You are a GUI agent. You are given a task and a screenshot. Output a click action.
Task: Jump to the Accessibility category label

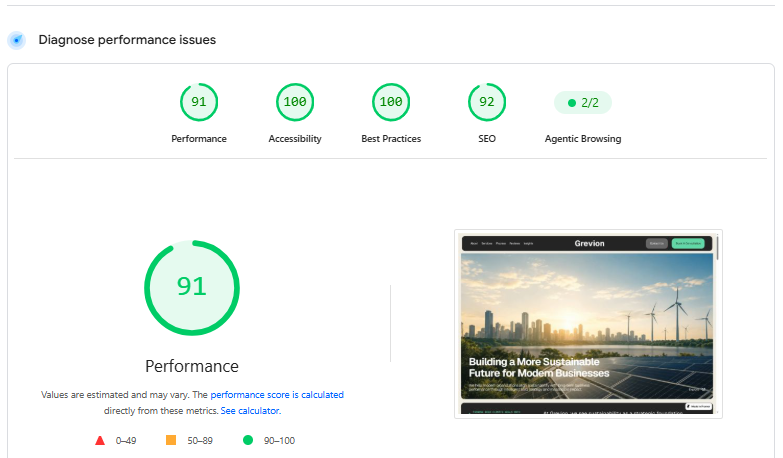point(295,139)
